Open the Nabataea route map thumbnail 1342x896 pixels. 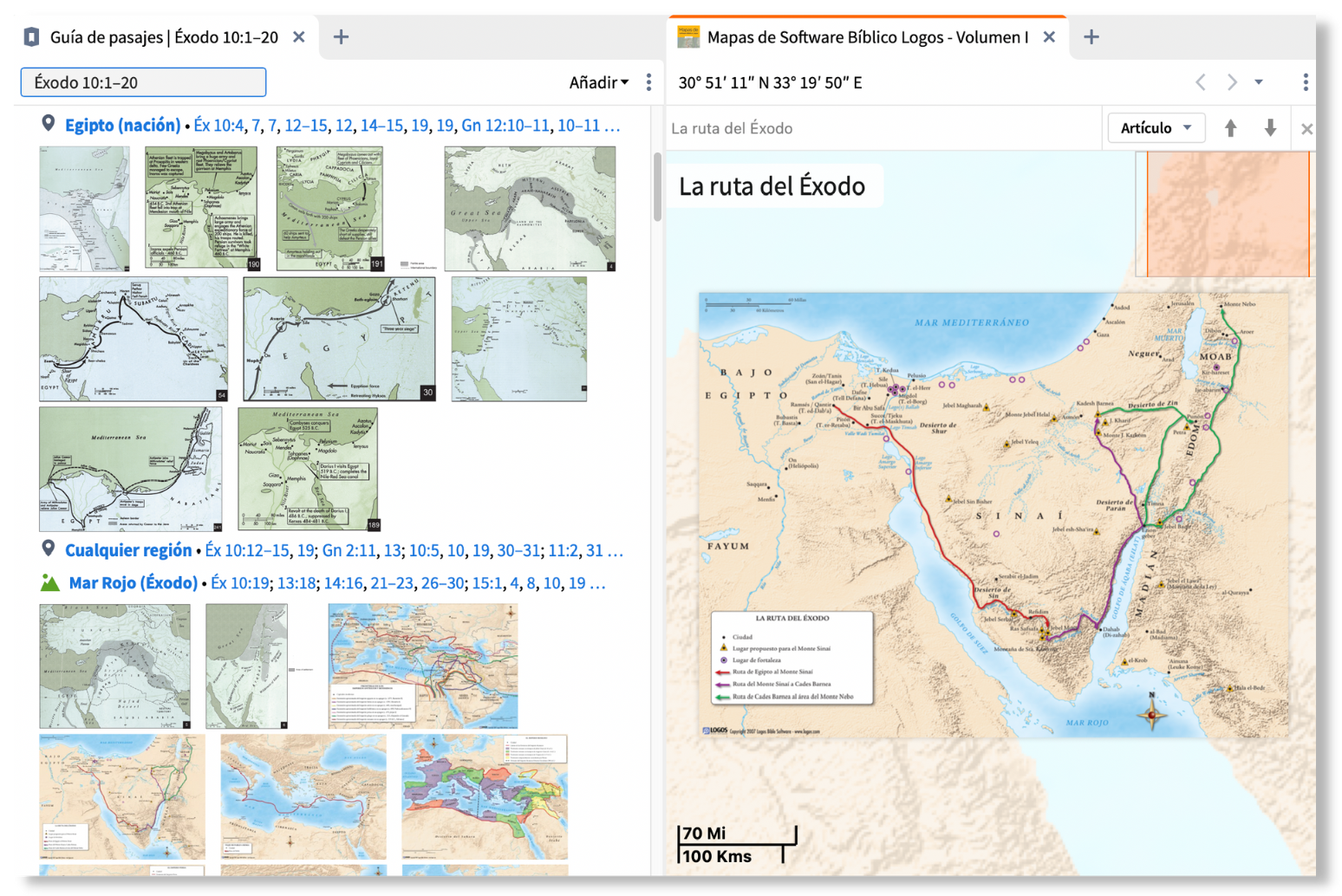pyautogui.click(x=130, y=470)
